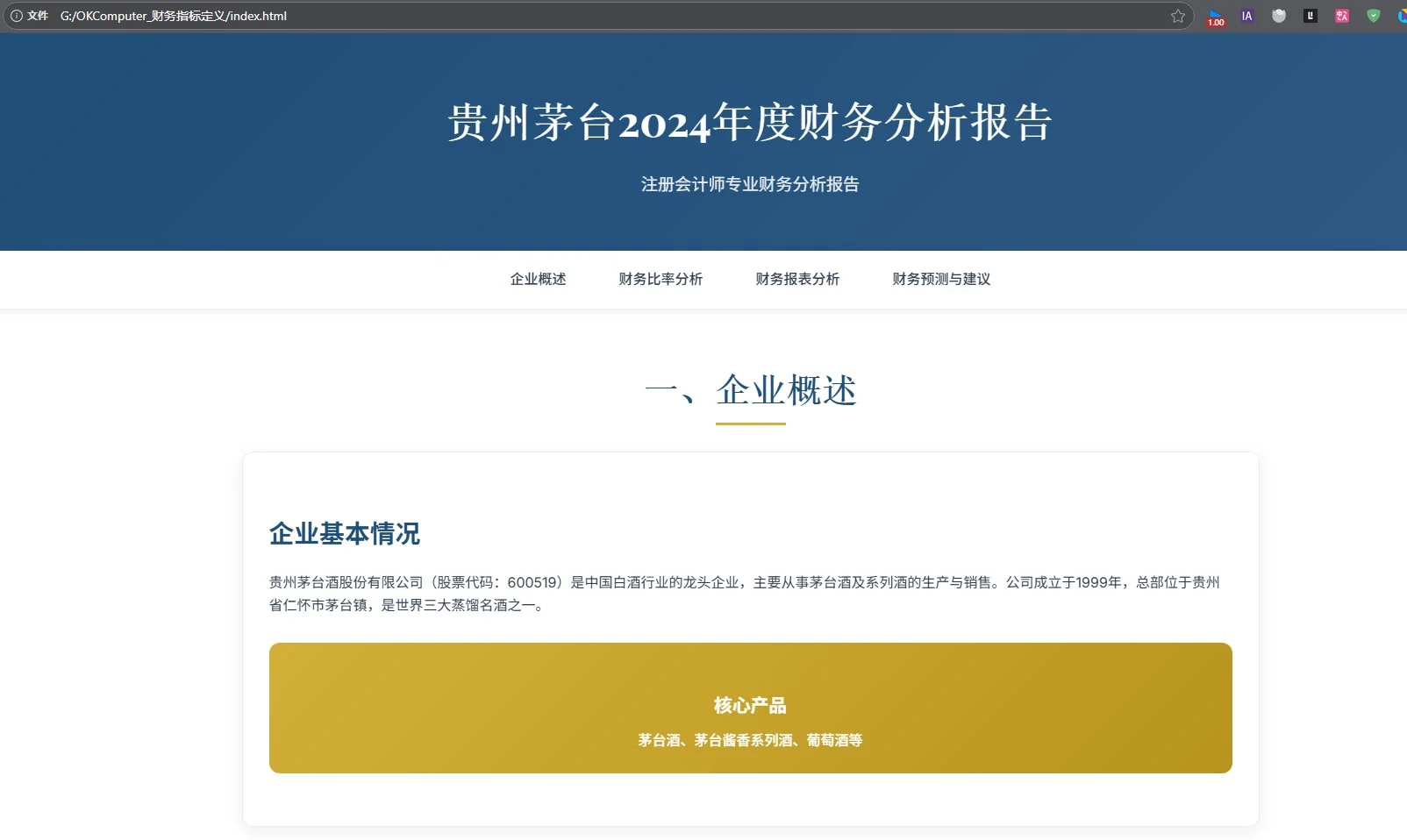
Task: Go to 企业概述 section in nav
Action: (x=538, y=279)
